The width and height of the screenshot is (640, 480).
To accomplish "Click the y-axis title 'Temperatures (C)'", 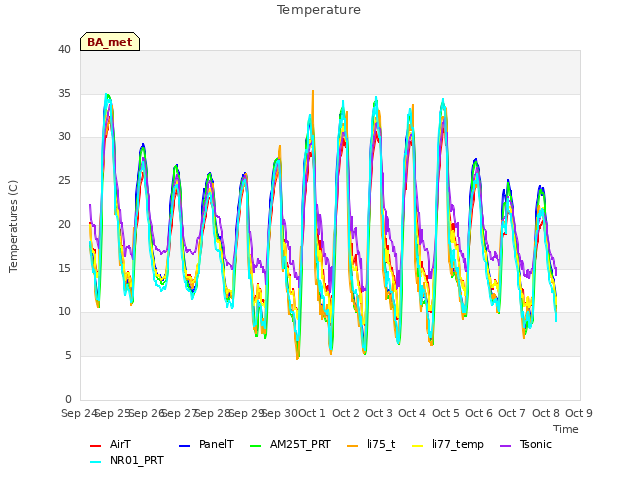I will pyautogui.click(x=13, y=226).
